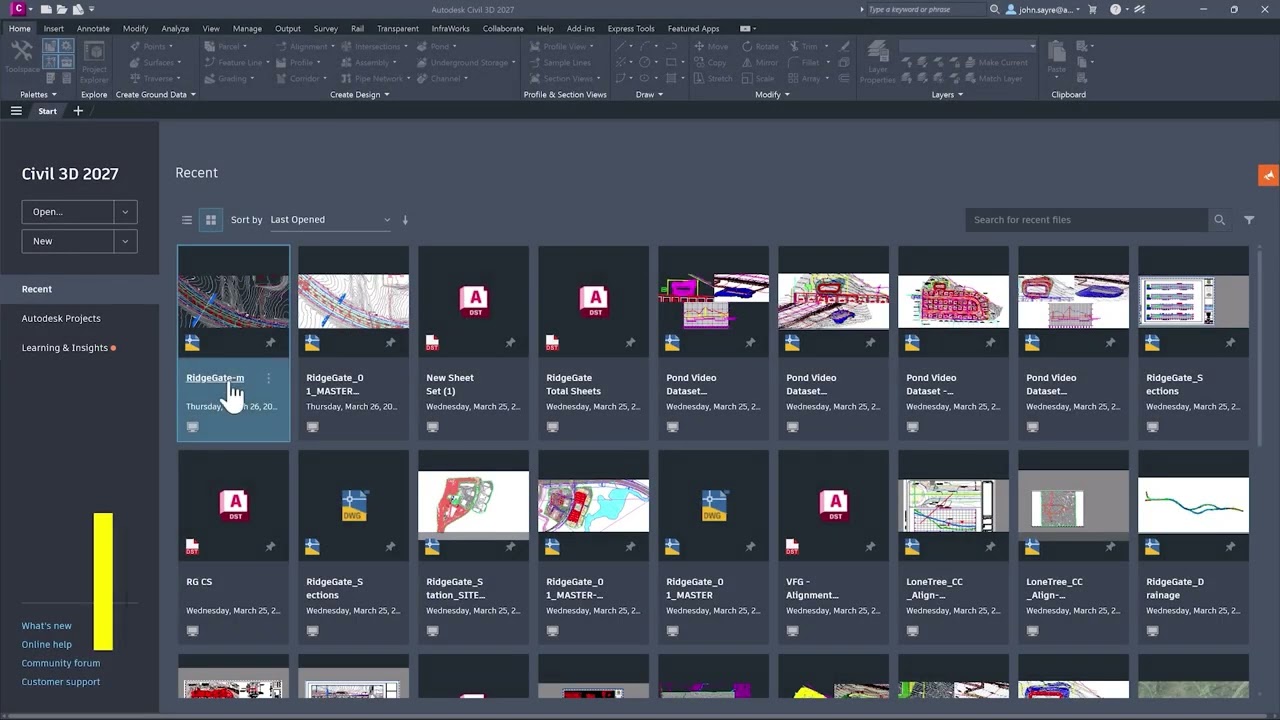1280x720 pixels.
Task: Click the New file quick access icon
Action: click(x=46, y=9)
